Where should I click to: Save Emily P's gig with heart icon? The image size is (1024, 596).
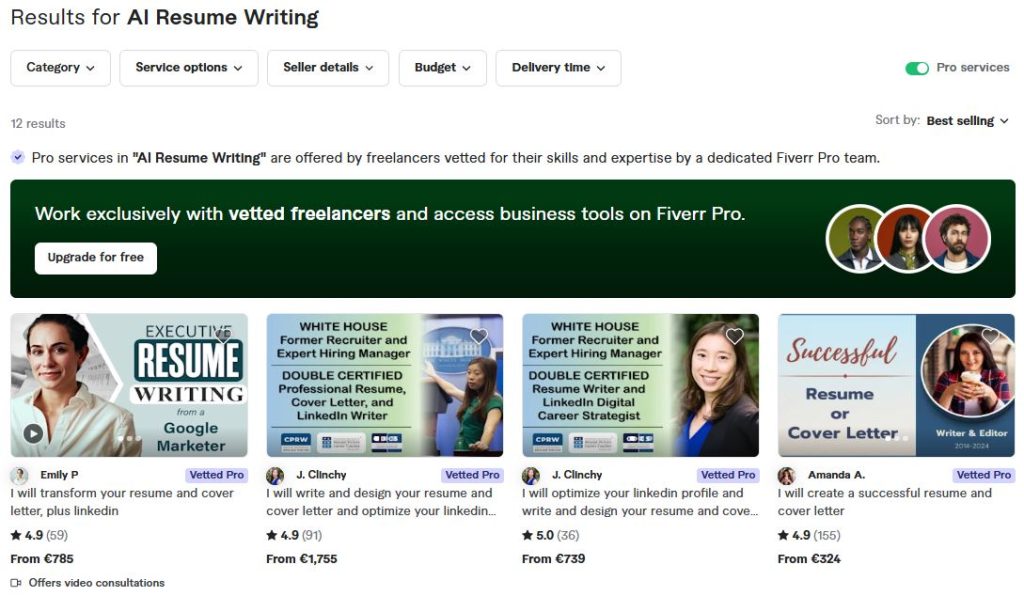pyautogui.click(x=223, y=336)
